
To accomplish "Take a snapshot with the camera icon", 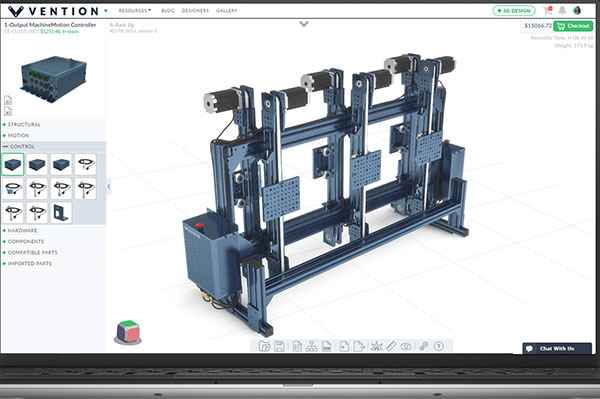I will pos(406,347).
